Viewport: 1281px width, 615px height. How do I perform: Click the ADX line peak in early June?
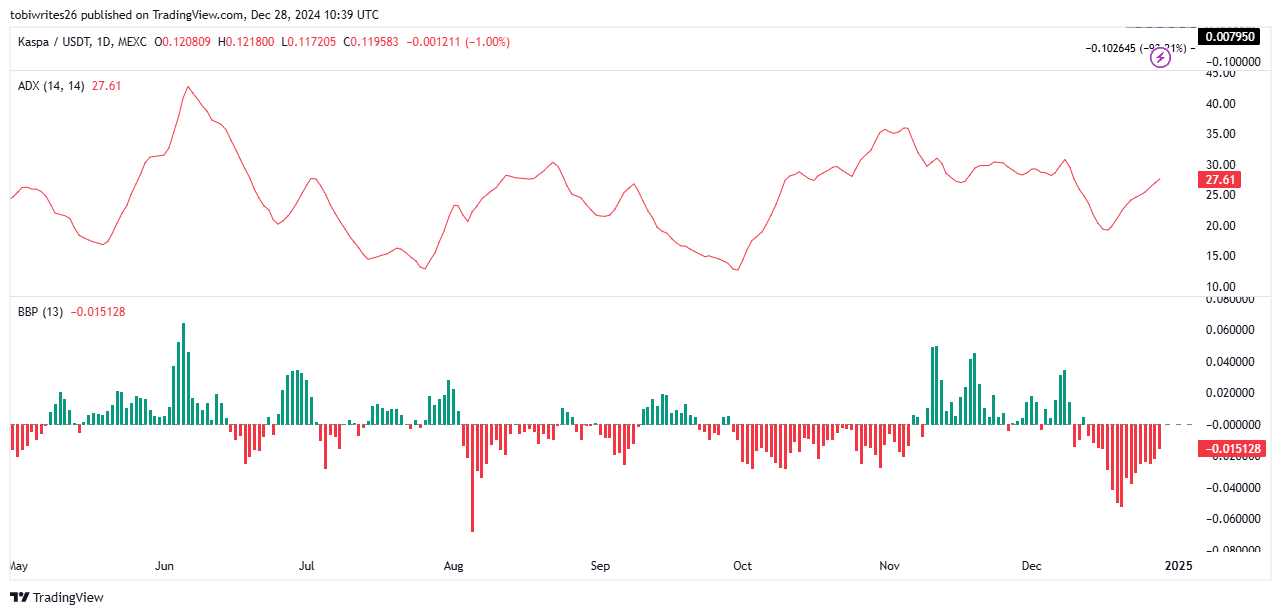click(187, 87)
